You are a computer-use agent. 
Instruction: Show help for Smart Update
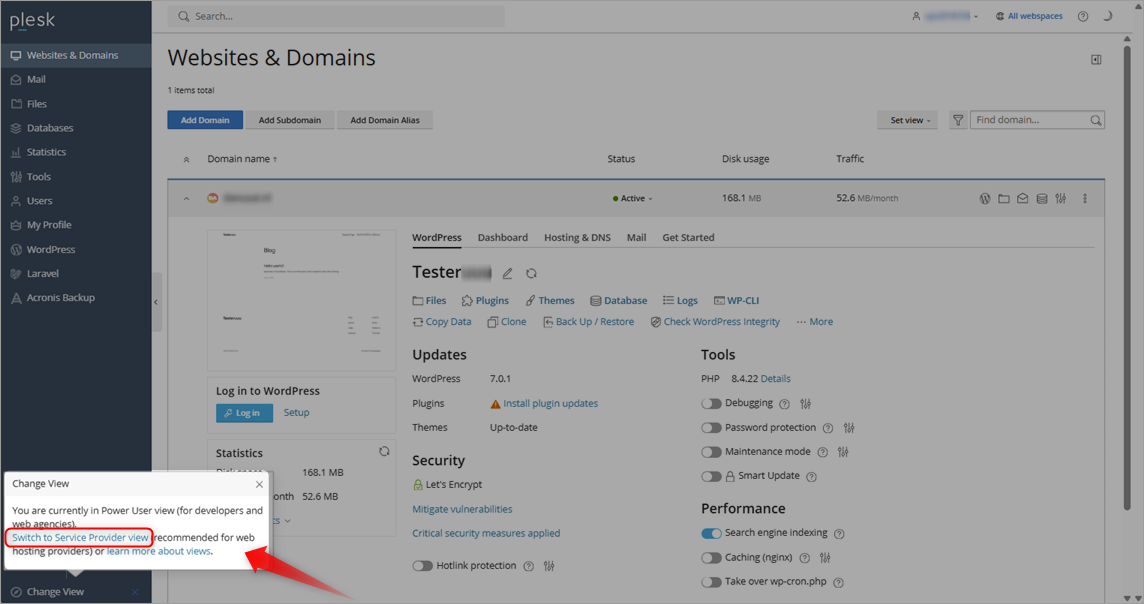(x=811, y=477)
